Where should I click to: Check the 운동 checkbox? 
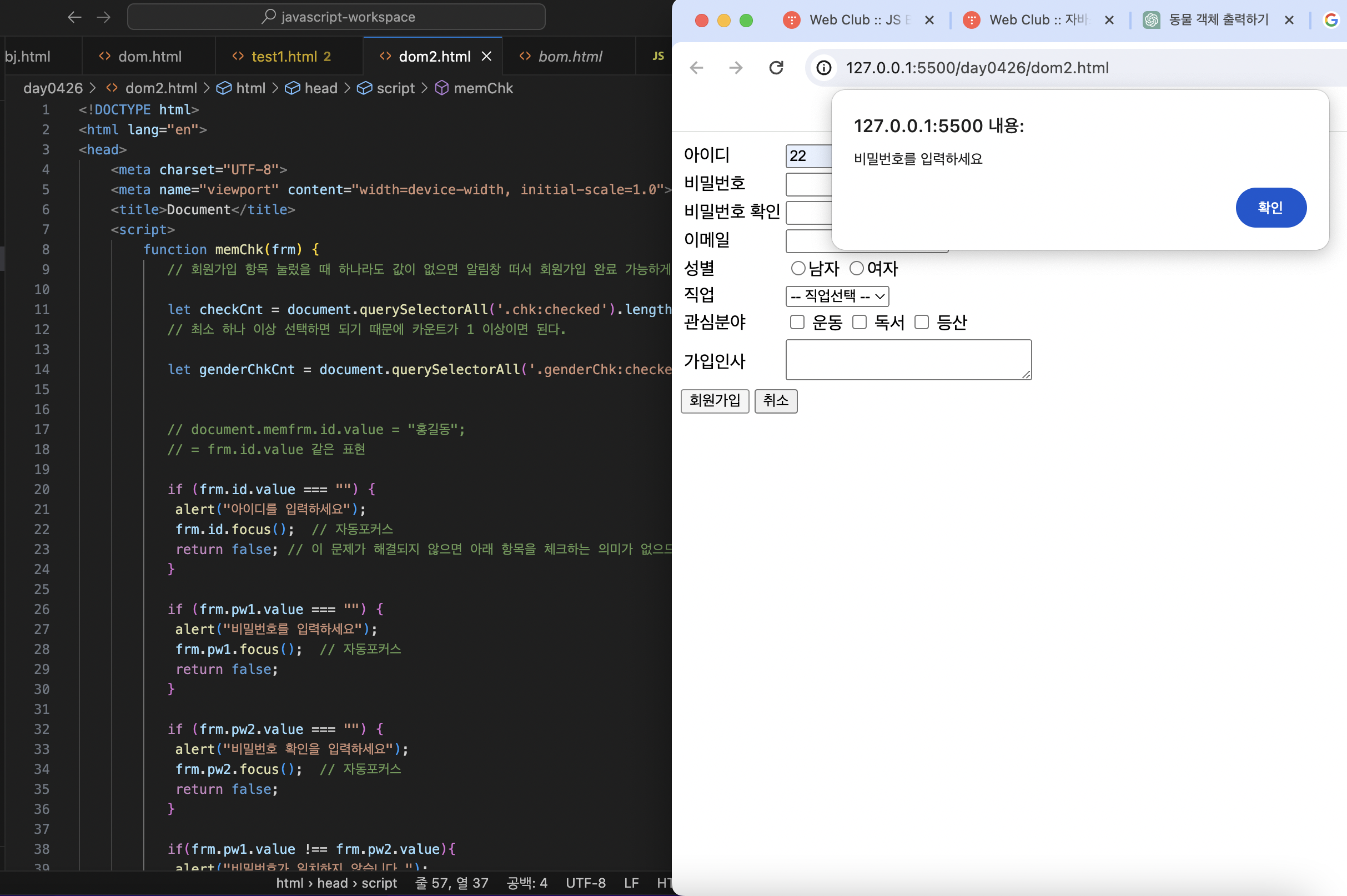(x=797, y=323)
